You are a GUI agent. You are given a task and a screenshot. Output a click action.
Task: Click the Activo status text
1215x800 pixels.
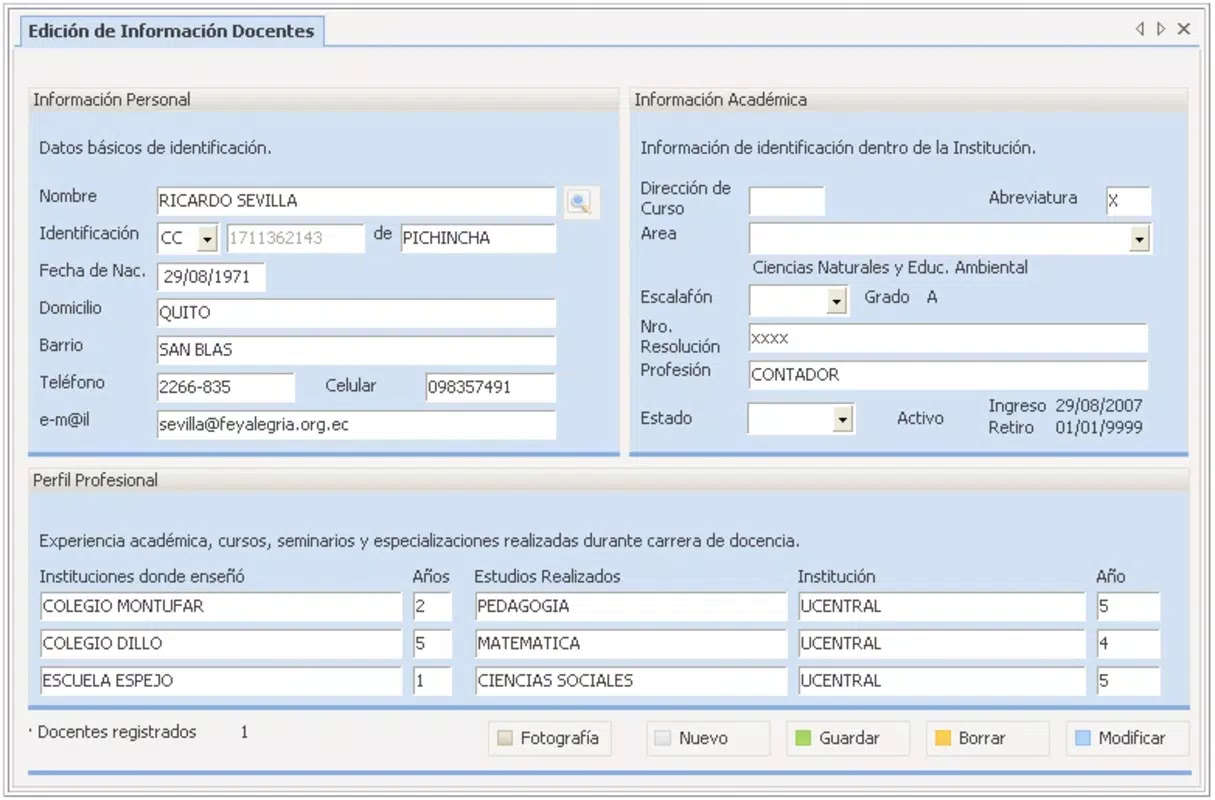(920, 419)
